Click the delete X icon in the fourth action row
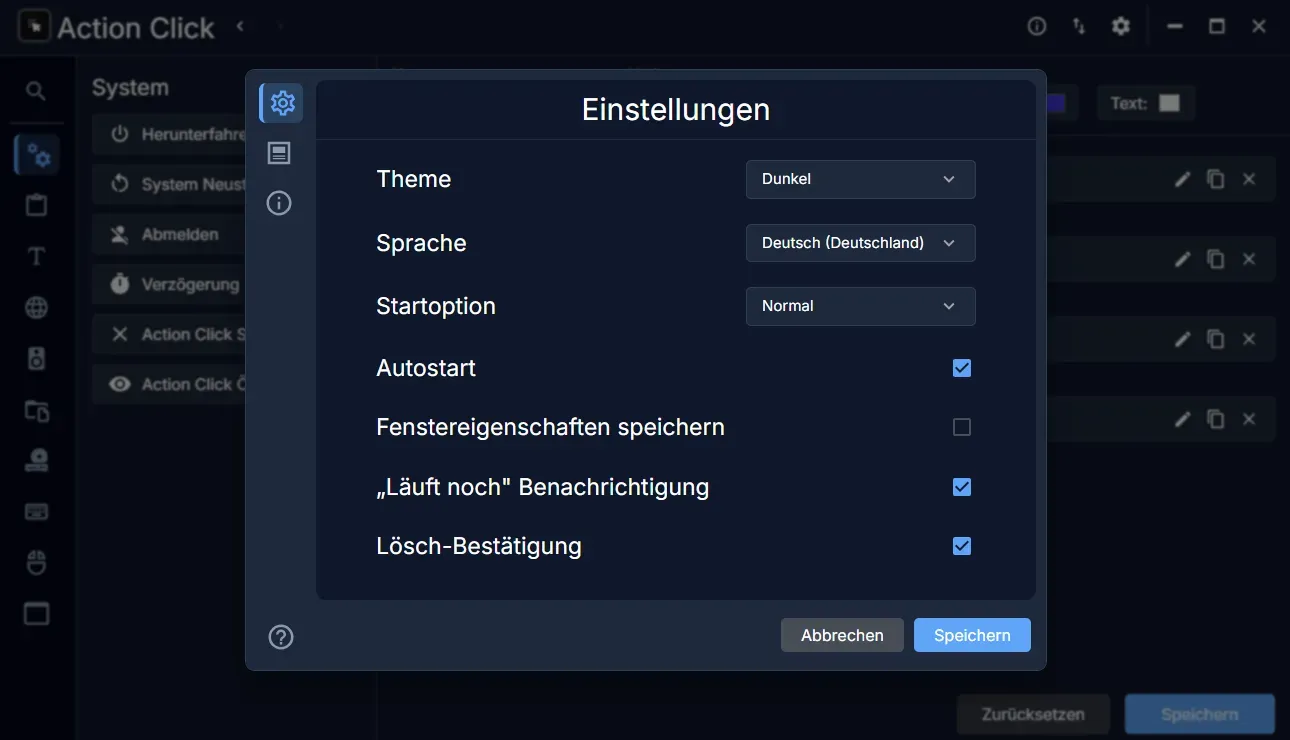 coord(1249,419)
